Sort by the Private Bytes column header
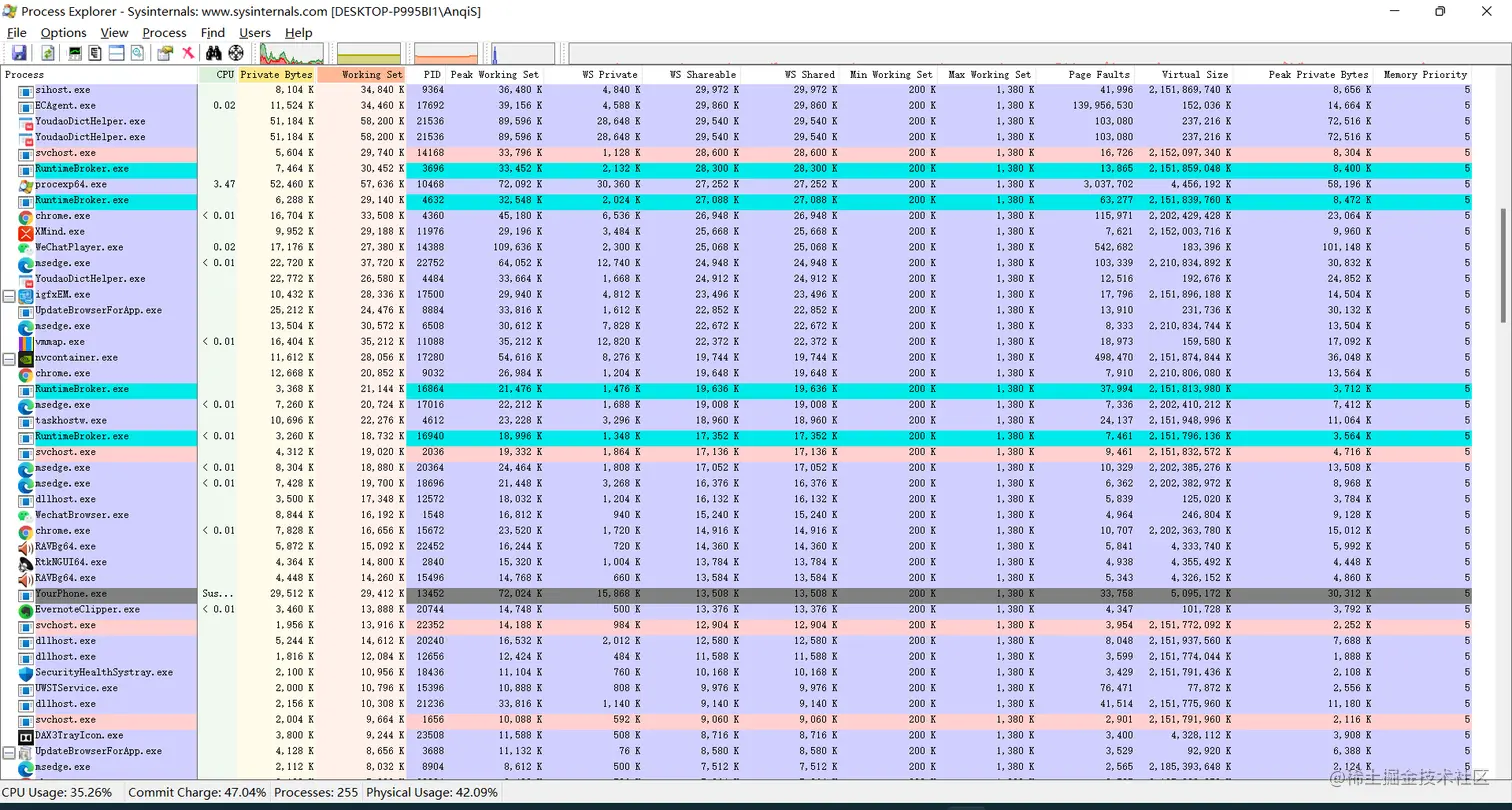 coord(277,75)
